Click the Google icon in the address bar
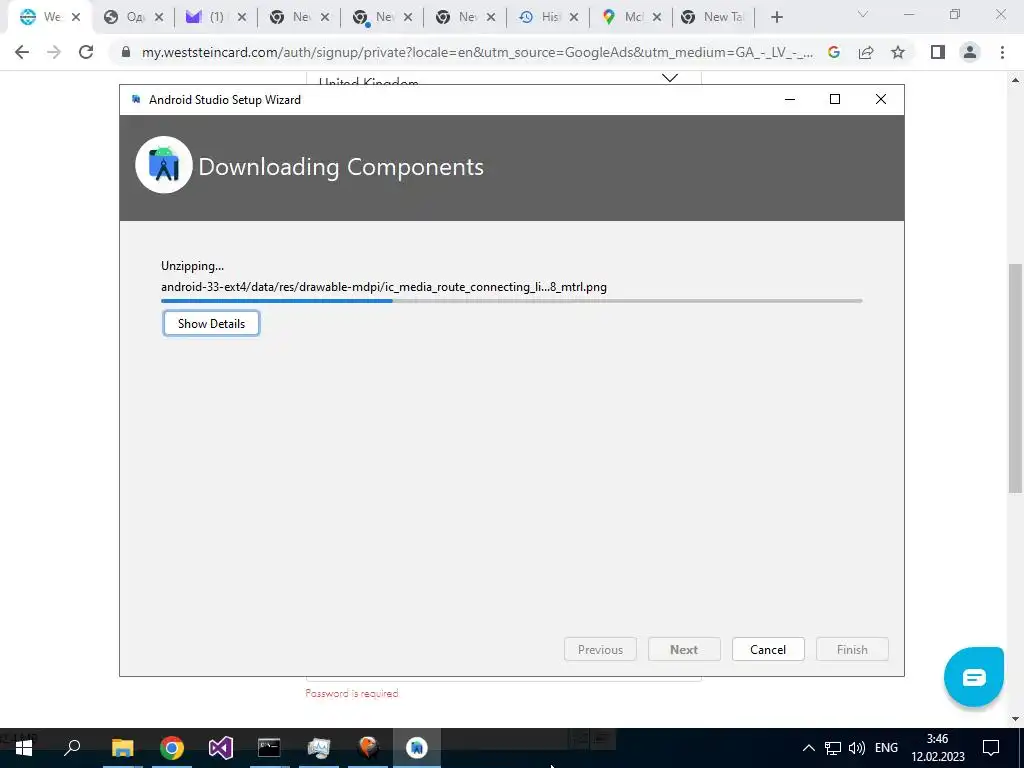 (x=834, y=52)
